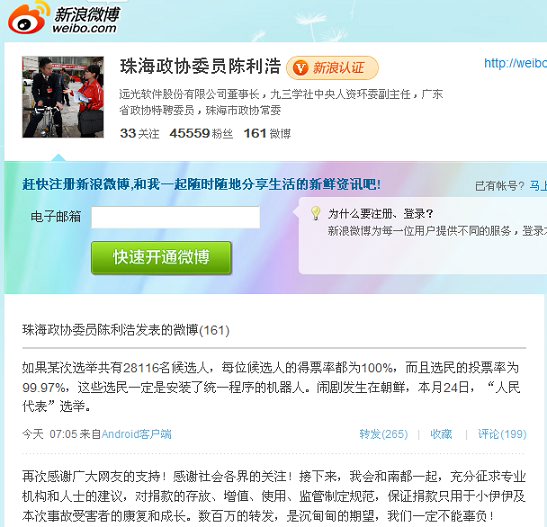Click the weibo.com logo text
This screenshot has width=547, height=527.
[x=84, y=28]
